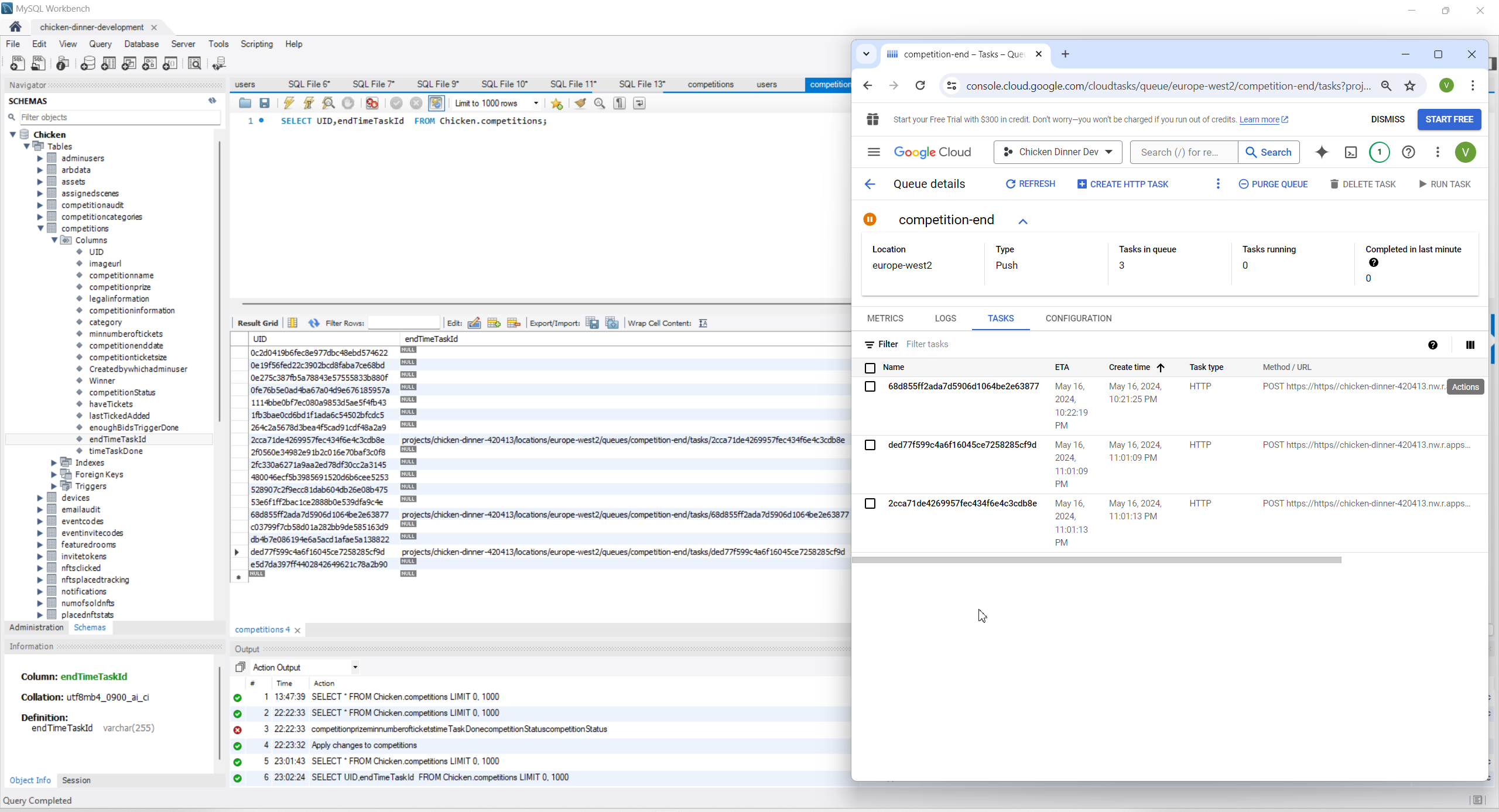Save the SQL script to file

click(x=265, y=103)
